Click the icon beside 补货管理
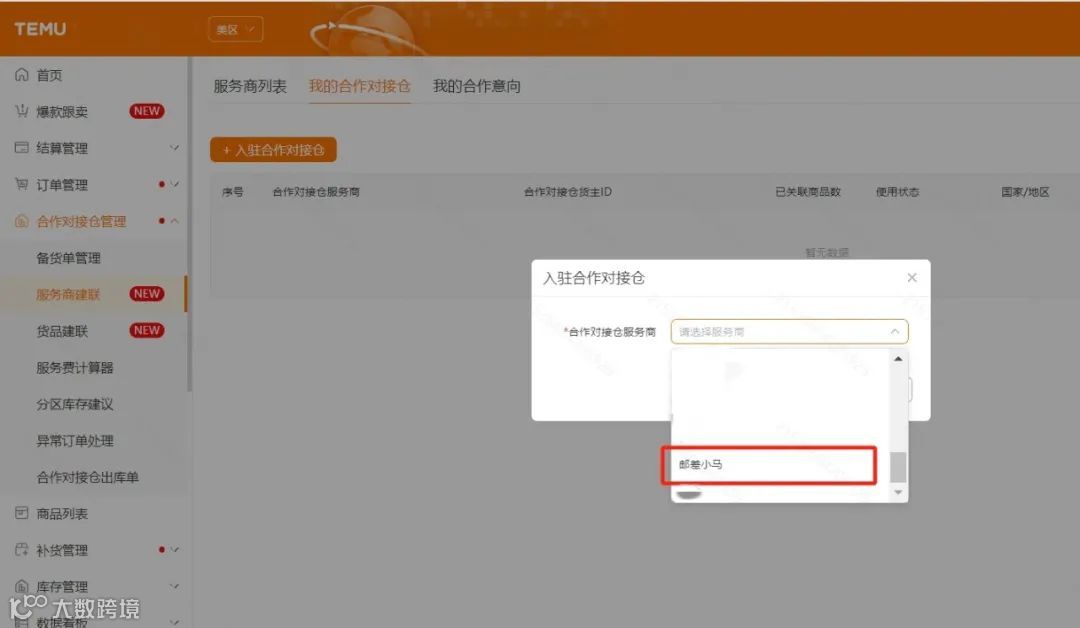Viewport: 1080px width, 628px height. [x=22, y=550]
